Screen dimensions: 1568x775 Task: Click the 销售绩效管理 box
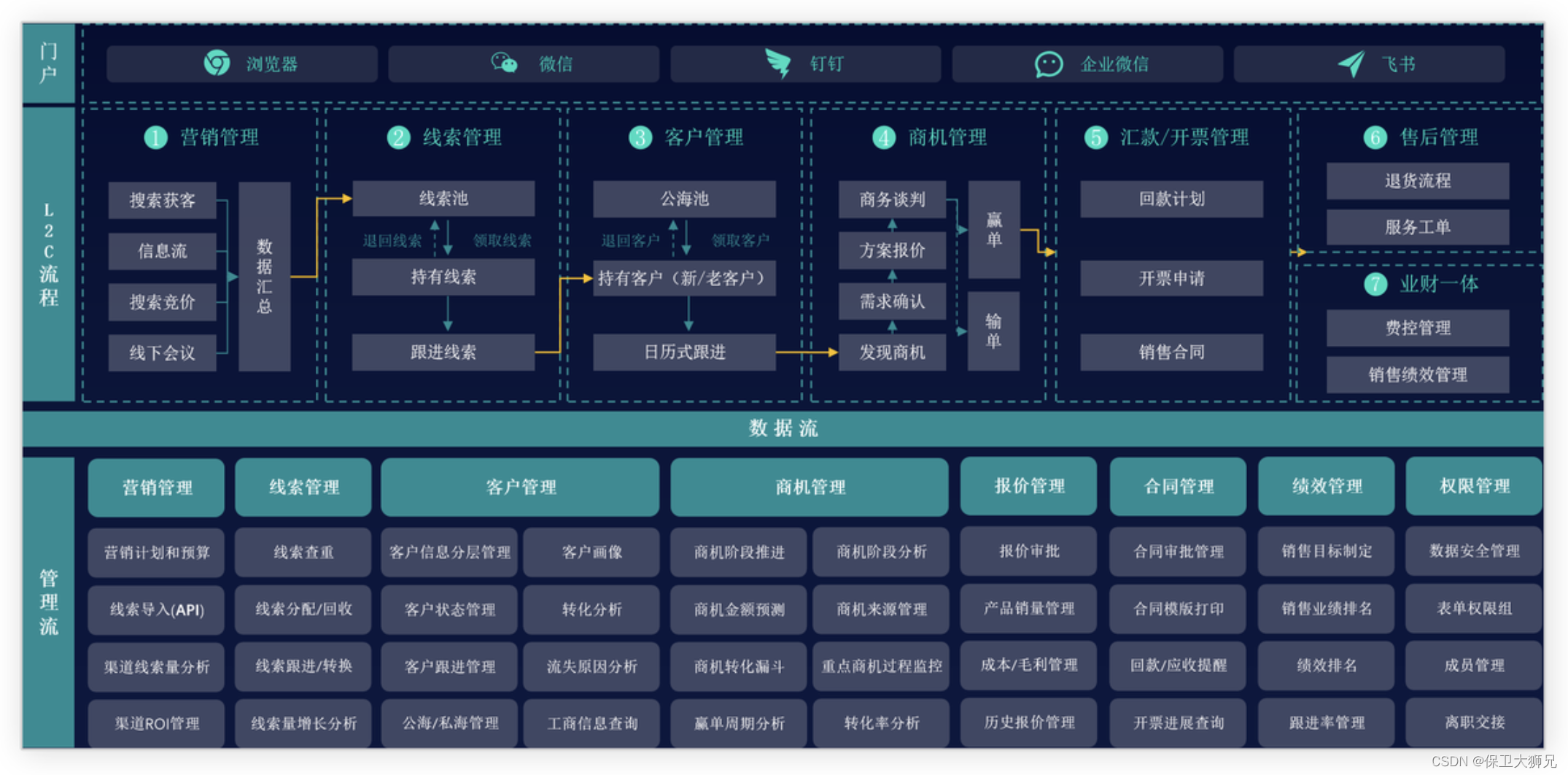click(x=1417, y=374)
